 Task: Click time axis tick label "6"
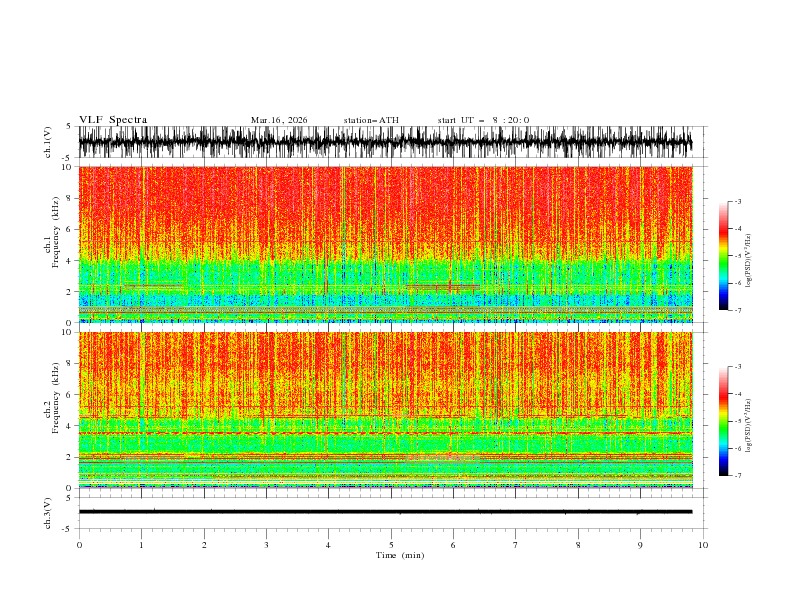[x=453, y=545]
